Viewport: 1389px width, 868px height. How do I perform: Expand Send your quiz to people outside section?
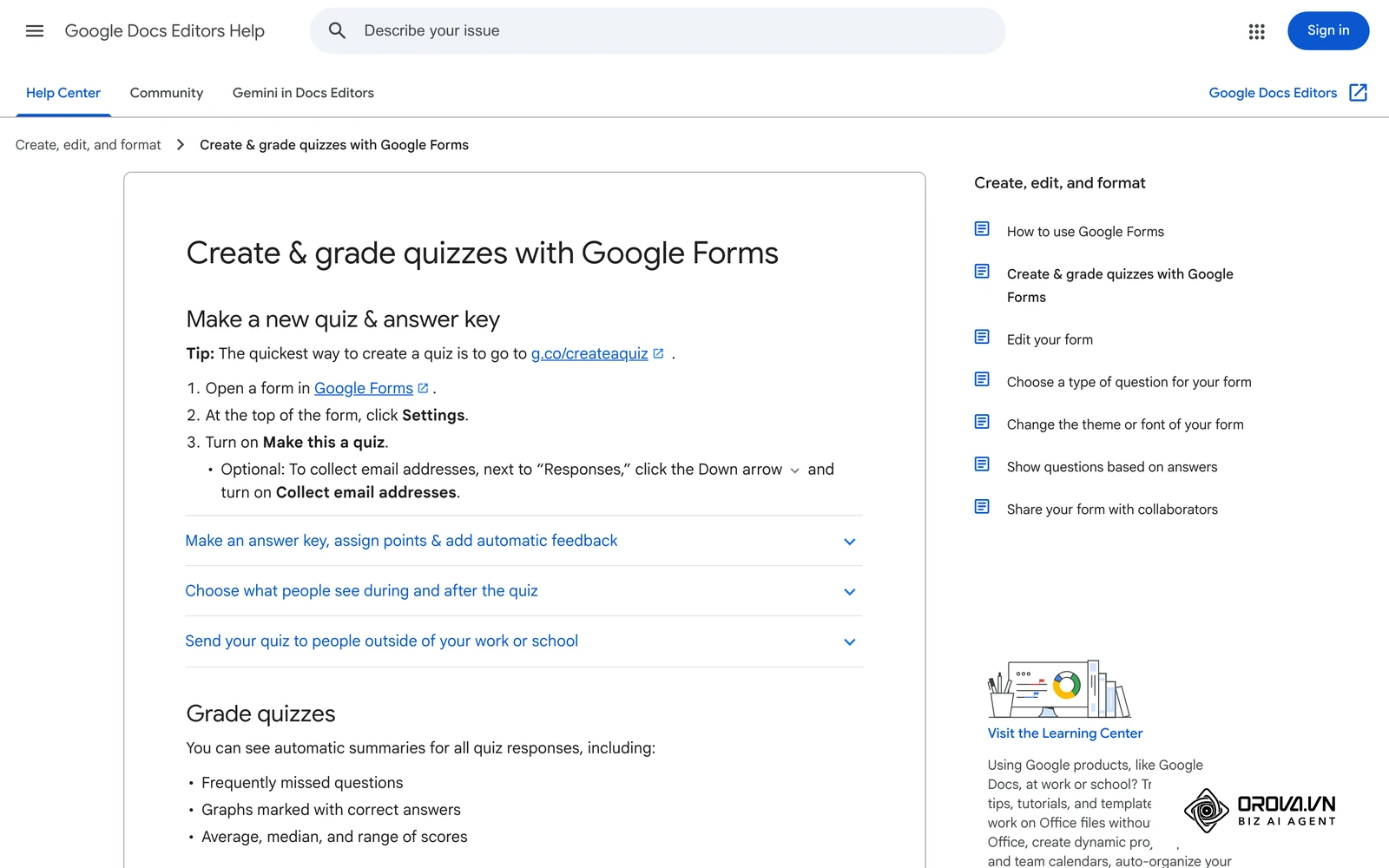pos(523,641)
